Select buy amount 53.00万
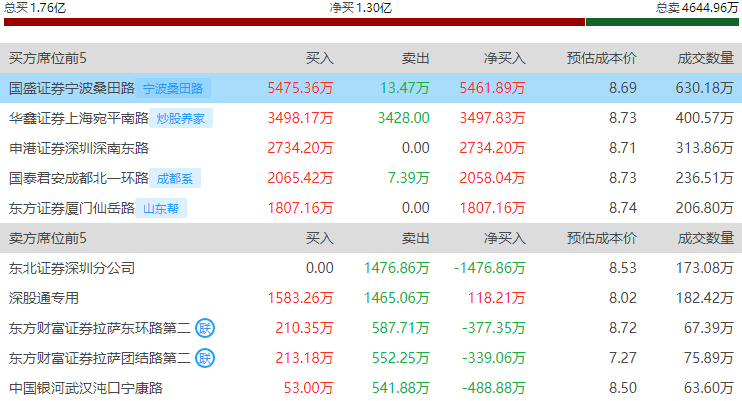742x401 pixels. [309, 388]
